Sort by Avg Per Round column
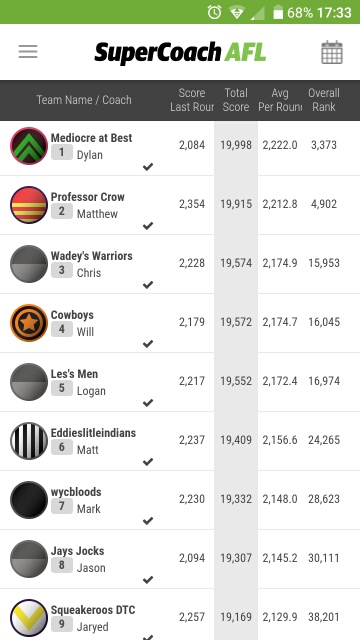 click(x=280, y=100)
